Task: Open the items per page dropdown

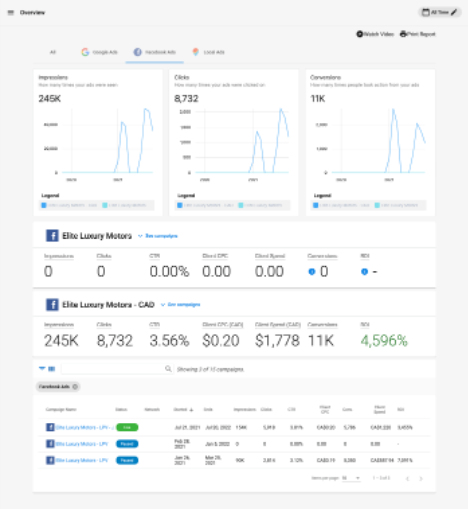Action: tap(351, 478)
